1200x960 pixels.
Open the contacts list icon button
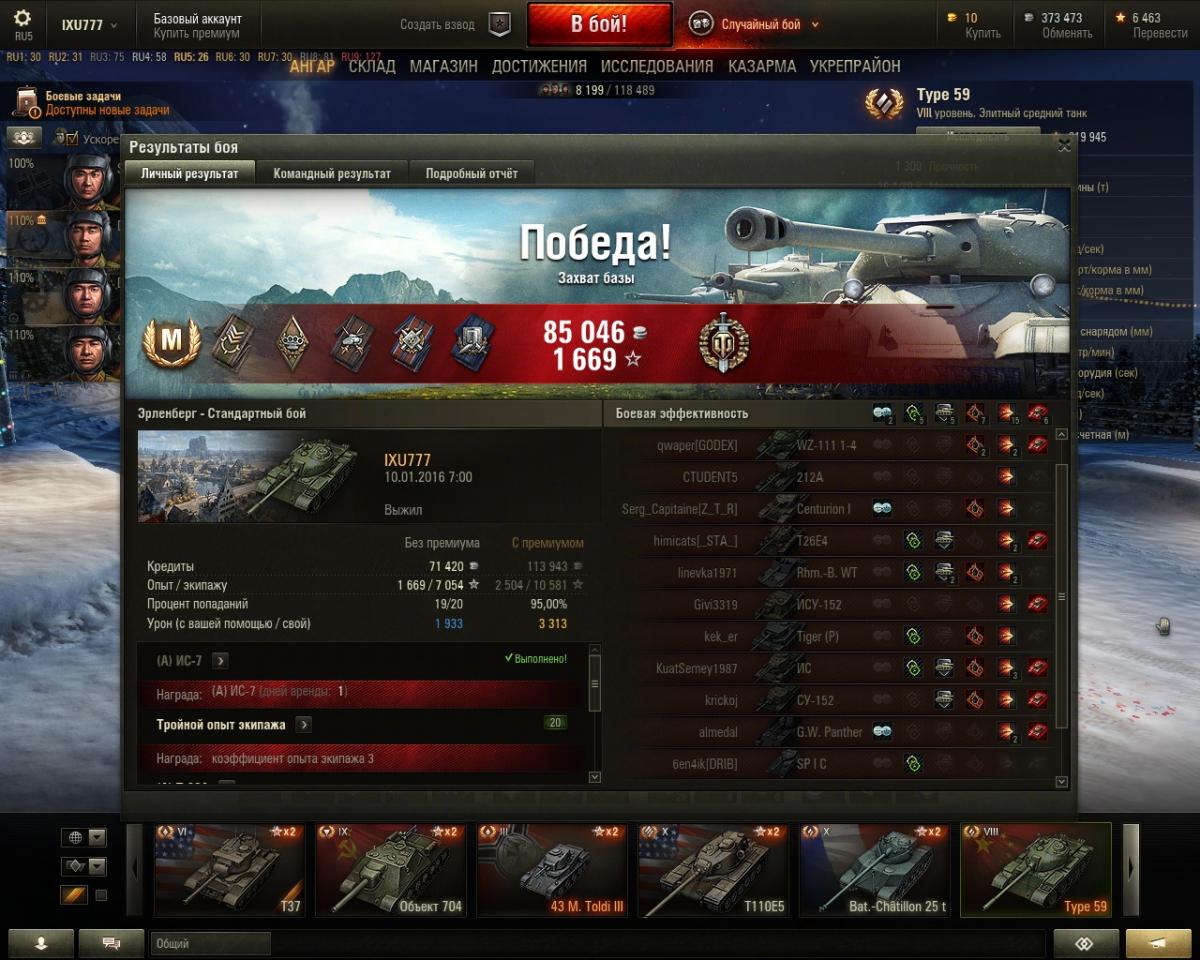(x=41, y=943)
